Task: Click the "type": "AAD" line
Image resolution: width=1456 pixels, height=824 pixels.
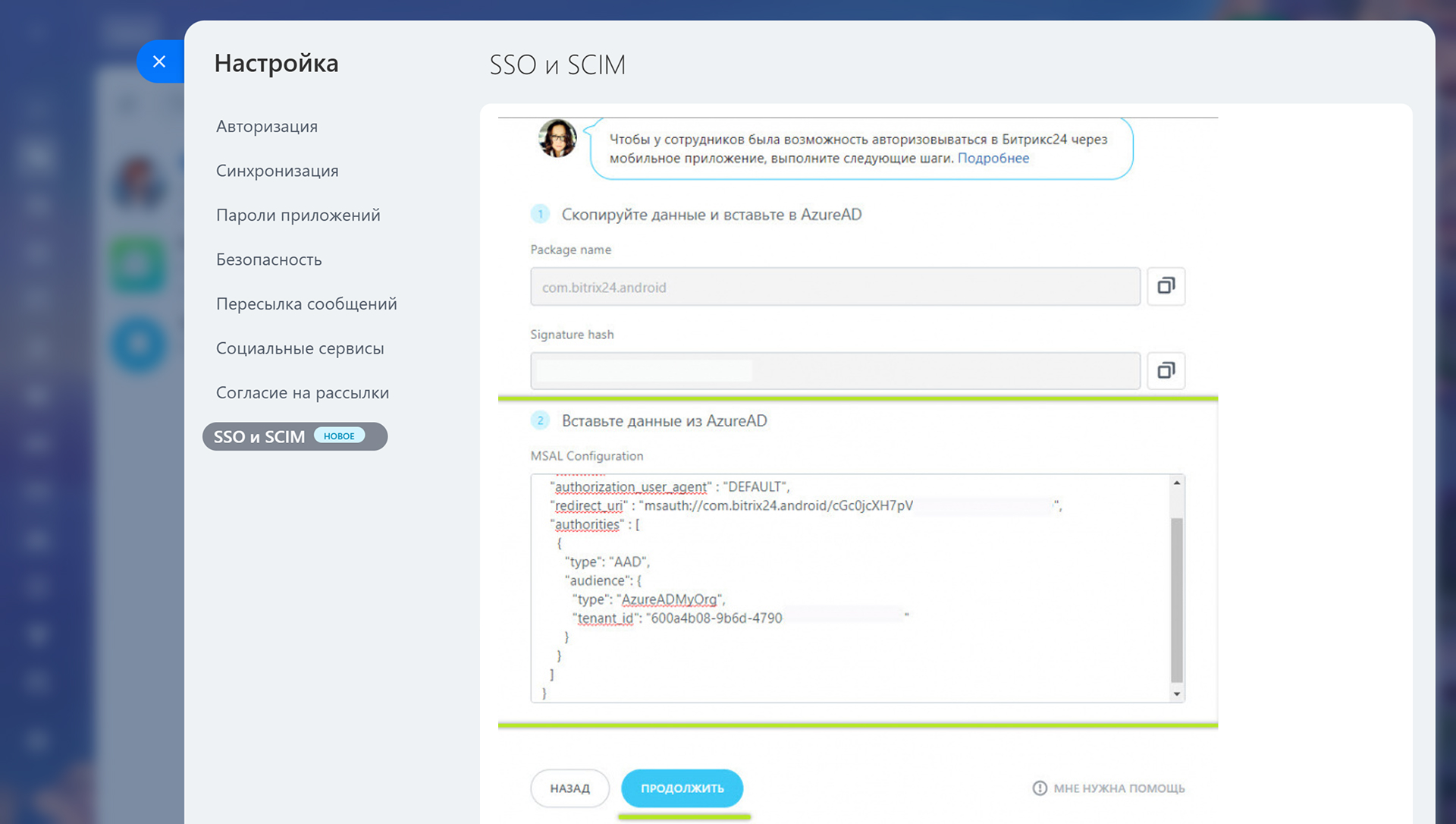Action: click(x=607, y=562)
